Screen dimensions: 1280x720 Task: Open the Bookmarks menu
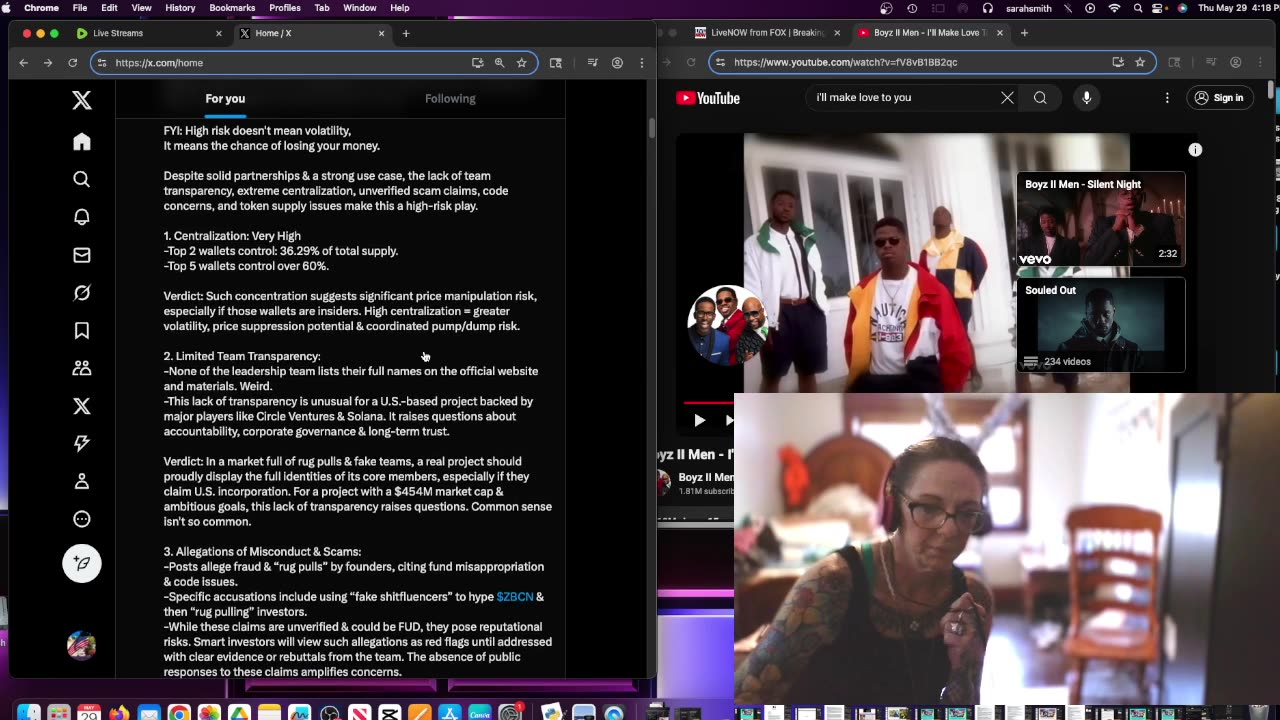tap(232, 8)
